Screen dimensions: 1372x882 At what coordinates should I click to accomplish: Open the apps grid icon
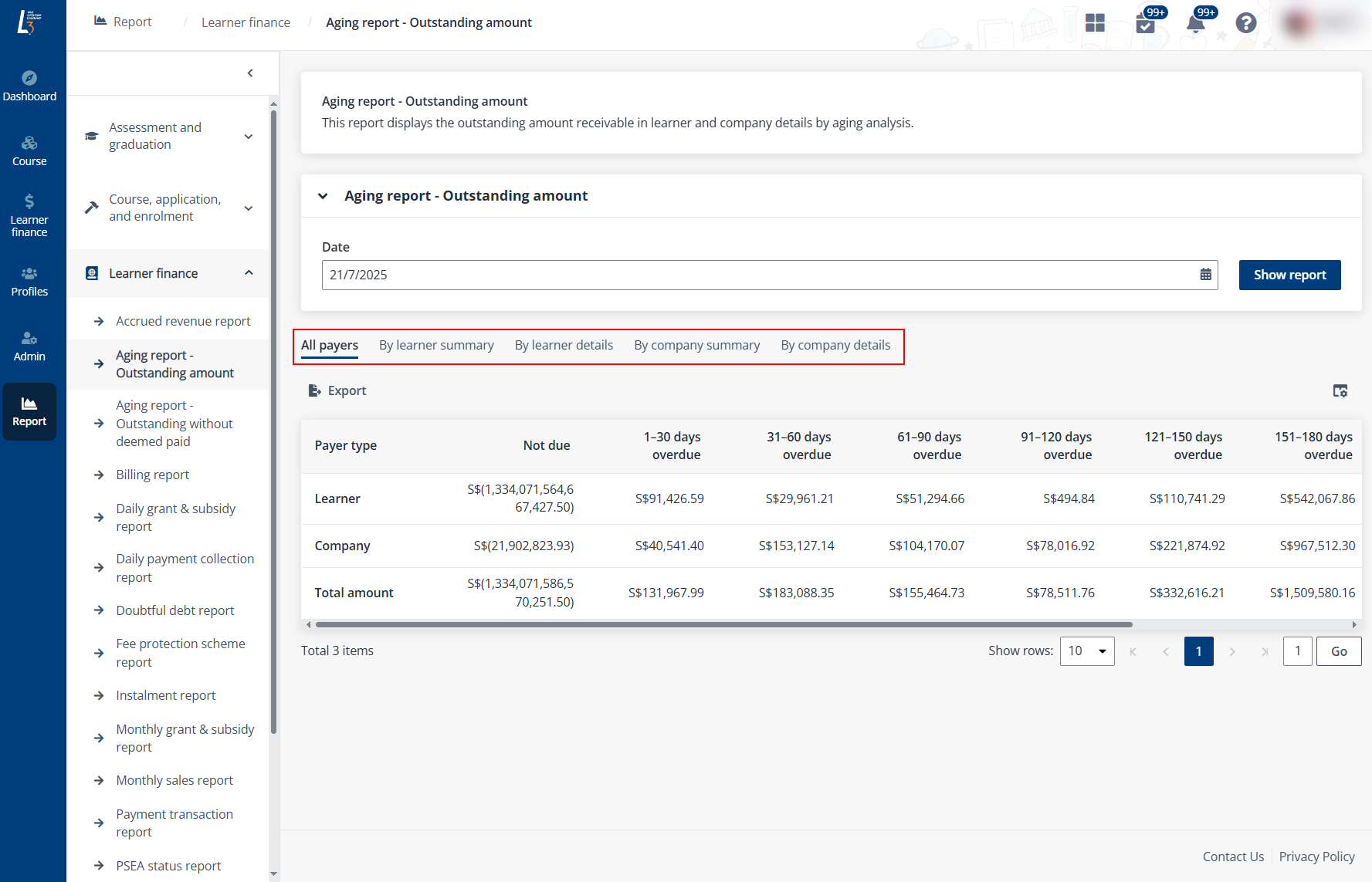(1095, 23)
